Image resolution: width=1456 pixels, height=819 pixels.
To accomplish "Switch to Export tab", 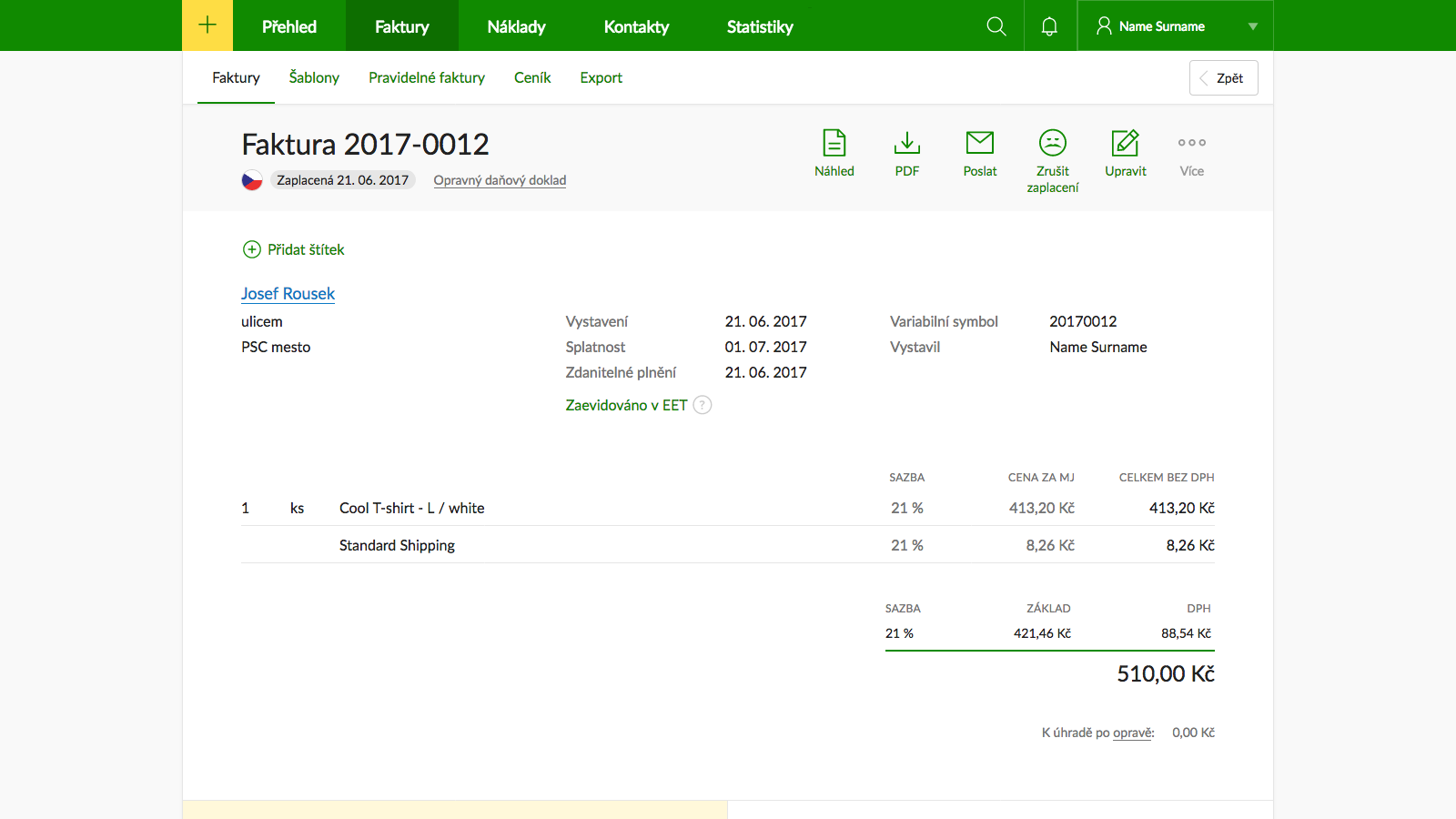I will click(602, 78).
